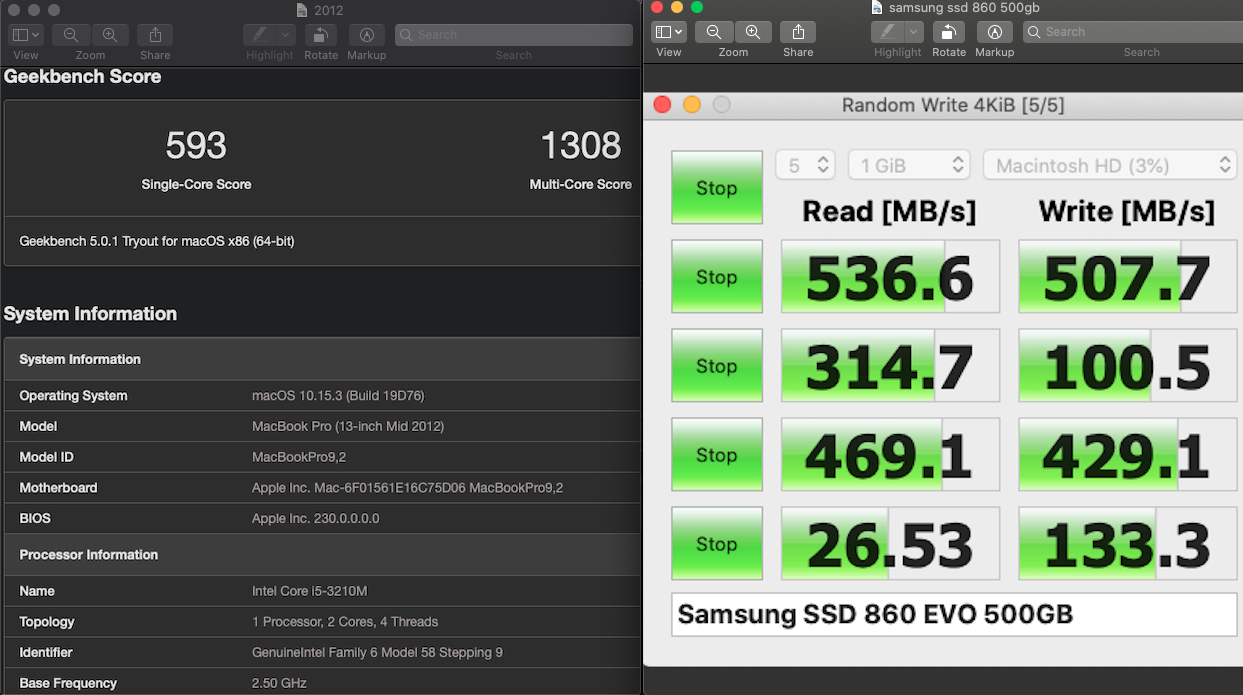Click the top Stop button beside the test count
This screenshot has width=1243, height=695.
[x=717, y=187]
